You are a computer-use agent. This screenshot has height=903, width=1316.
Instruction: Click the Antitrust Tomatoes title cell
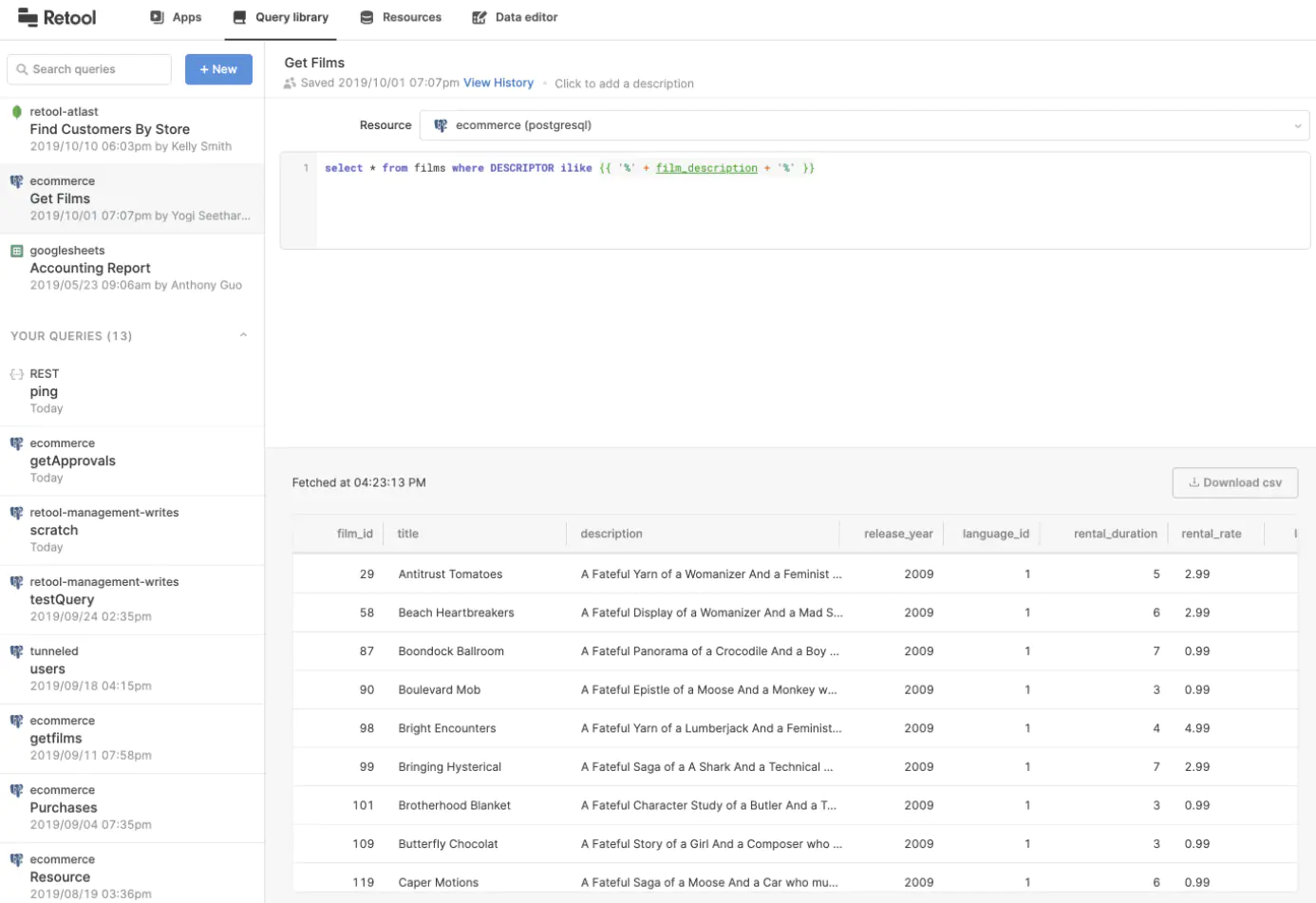pos(451,574)
